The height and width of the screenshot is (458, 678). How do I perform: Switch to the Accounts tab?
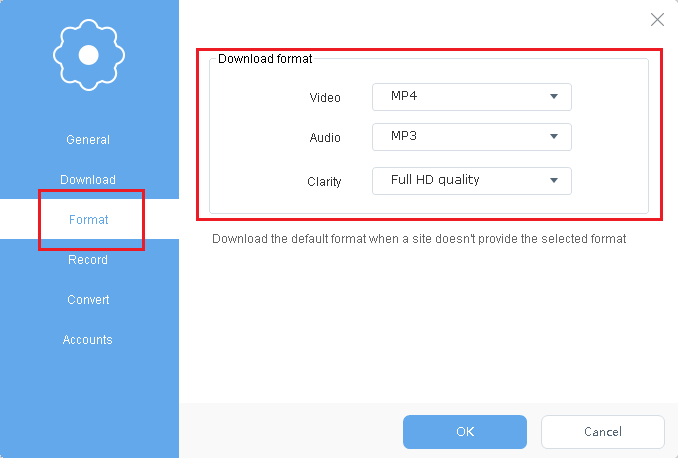click(x=88, y=339)
